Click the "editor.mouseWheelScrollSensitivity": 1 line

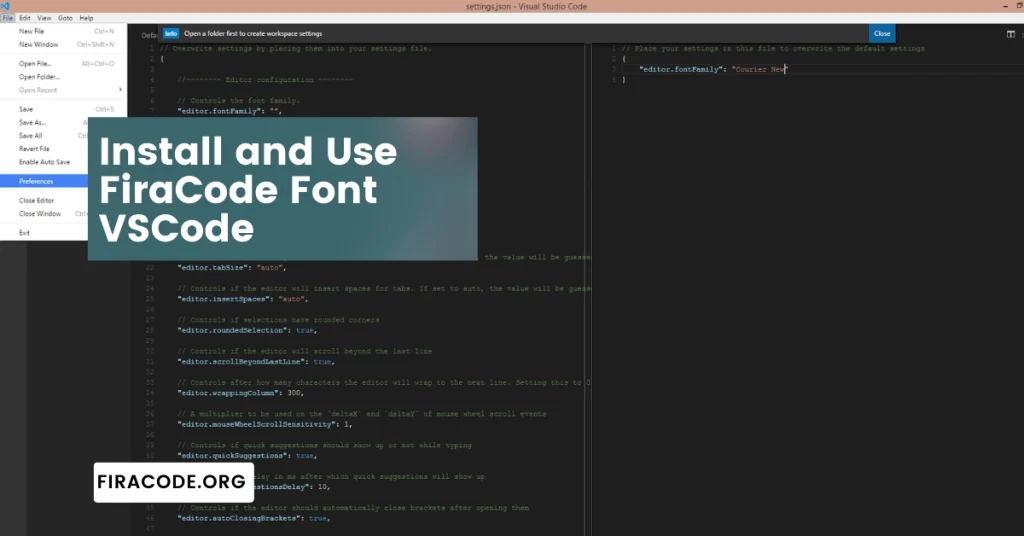point(264,424)
